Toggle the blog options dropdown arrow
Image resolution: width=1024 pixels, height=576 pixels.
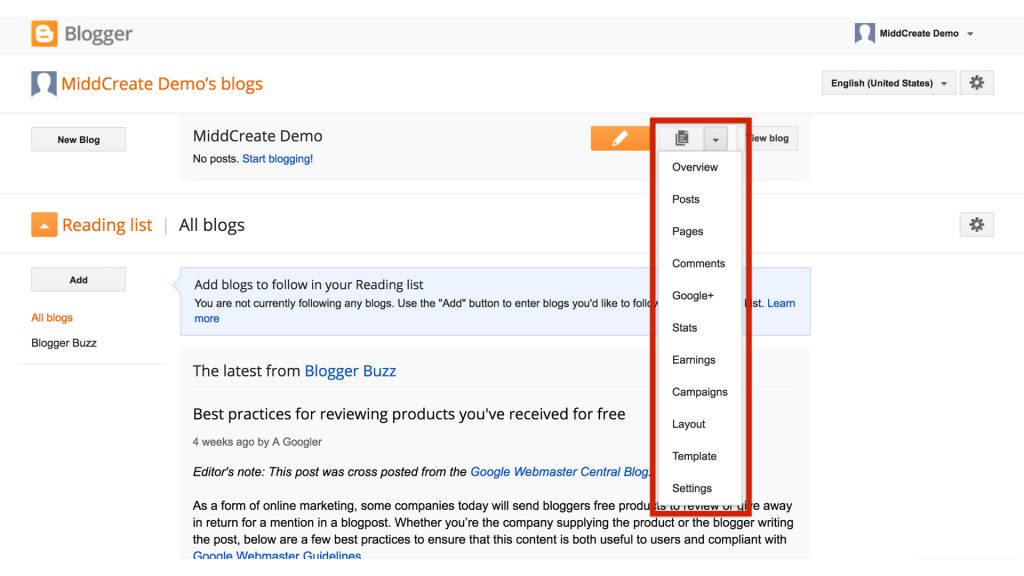point(715,139)
